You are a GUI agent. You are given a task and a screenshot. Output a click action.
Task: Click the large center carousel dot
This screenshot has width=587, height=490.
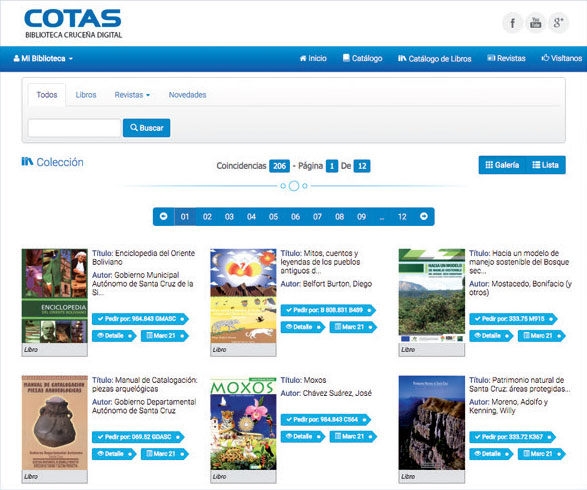(294, 186)
